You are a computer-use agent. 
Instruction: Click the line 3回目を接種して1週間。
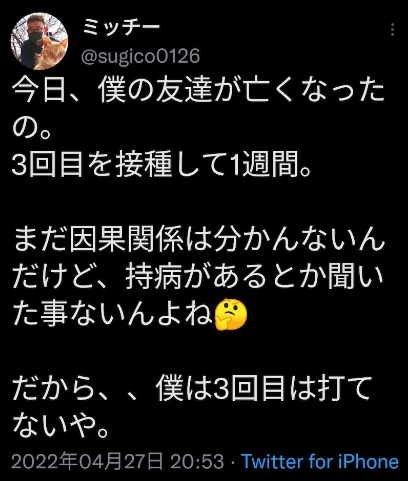point(162,165)
